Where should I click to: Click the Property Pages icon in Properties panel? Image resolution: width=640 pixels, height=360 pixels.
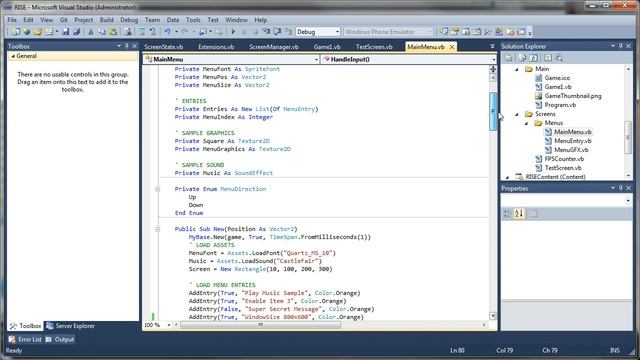pos(533,213)
